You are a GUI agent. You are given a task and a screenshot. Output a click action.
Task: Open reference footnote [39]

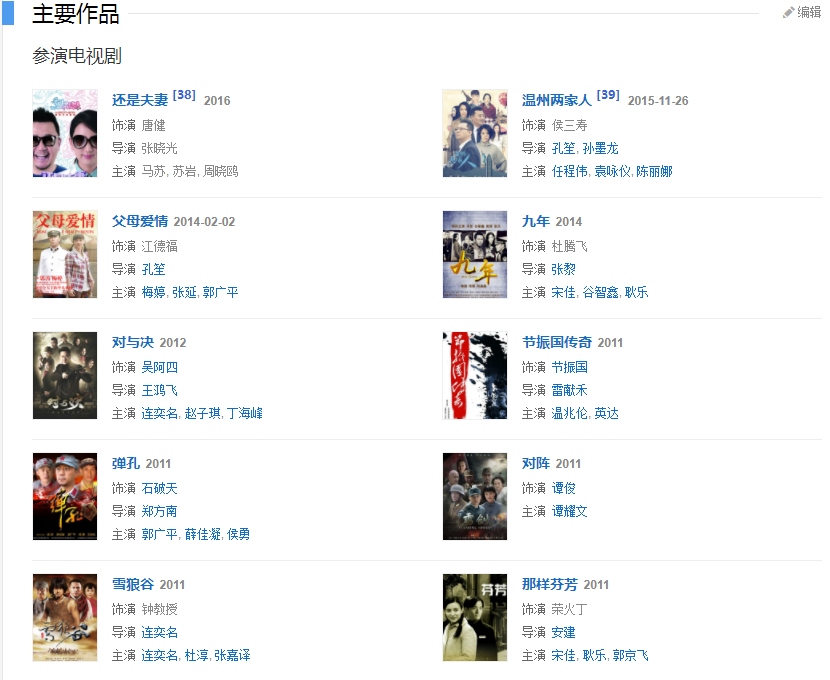coord(608,95)
